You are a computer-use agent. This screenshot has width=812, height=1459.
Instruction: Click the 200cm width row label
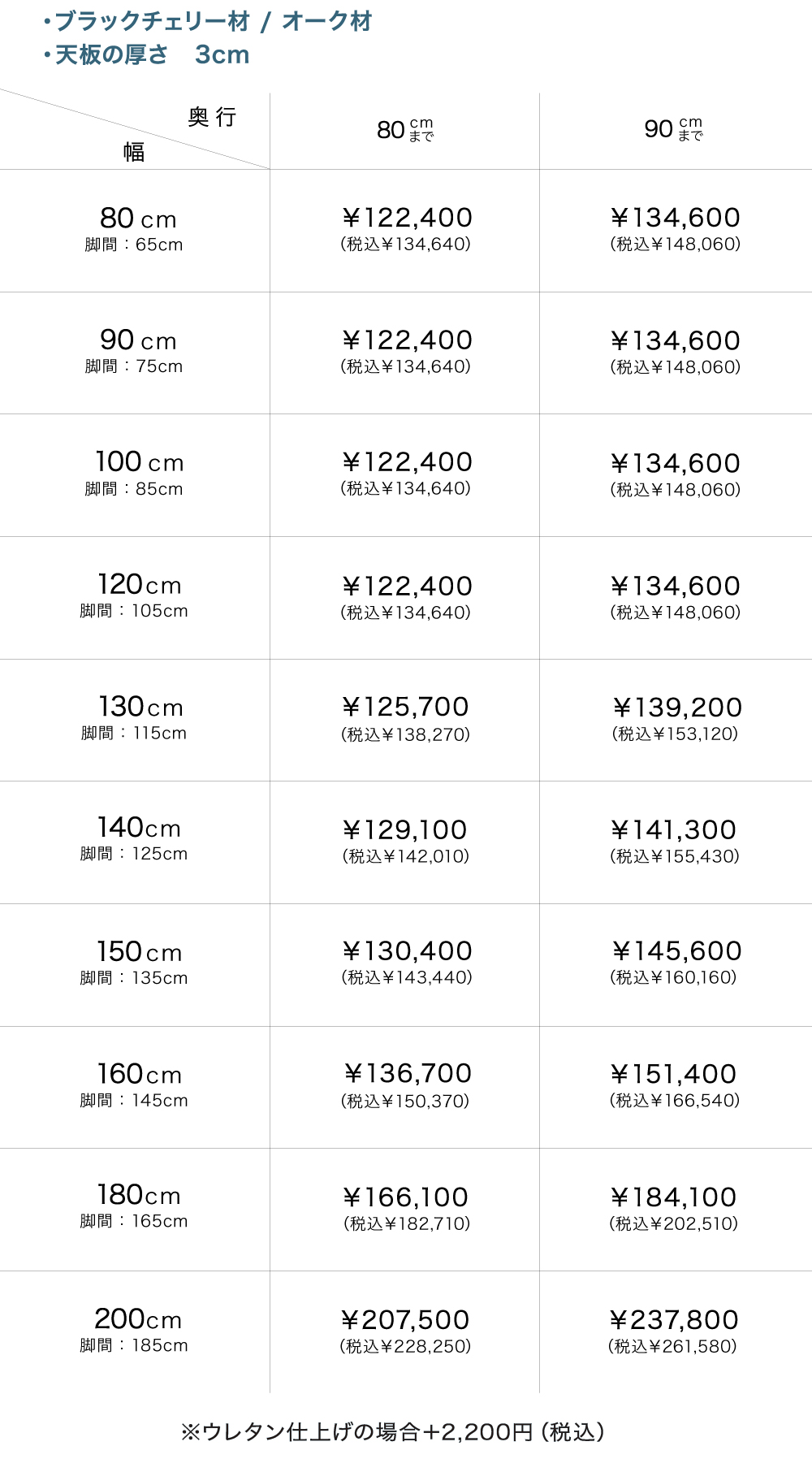pos(137,1319)
